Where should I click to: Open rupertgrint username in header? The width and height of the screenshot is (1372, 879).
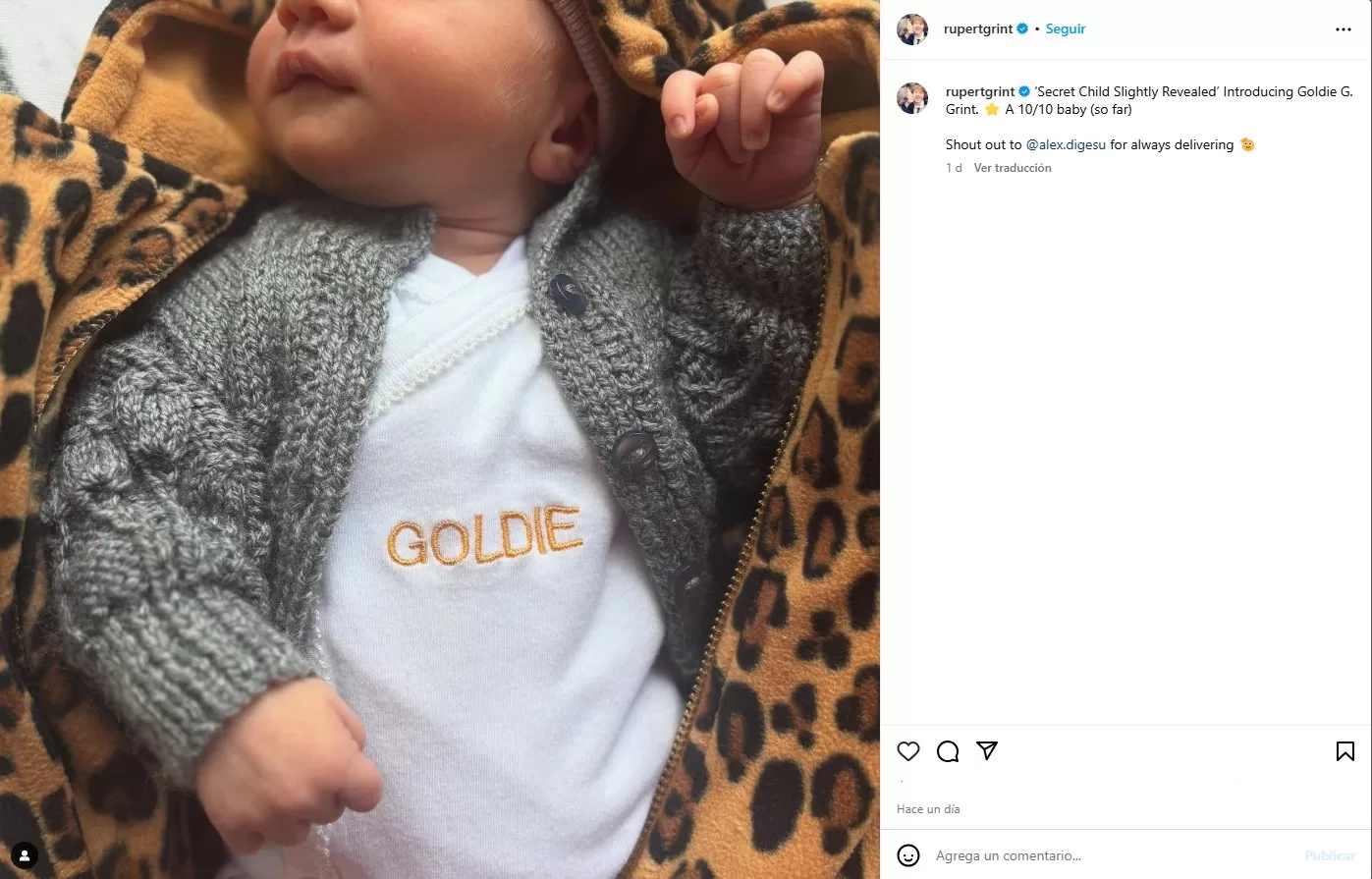pos(978,29)
